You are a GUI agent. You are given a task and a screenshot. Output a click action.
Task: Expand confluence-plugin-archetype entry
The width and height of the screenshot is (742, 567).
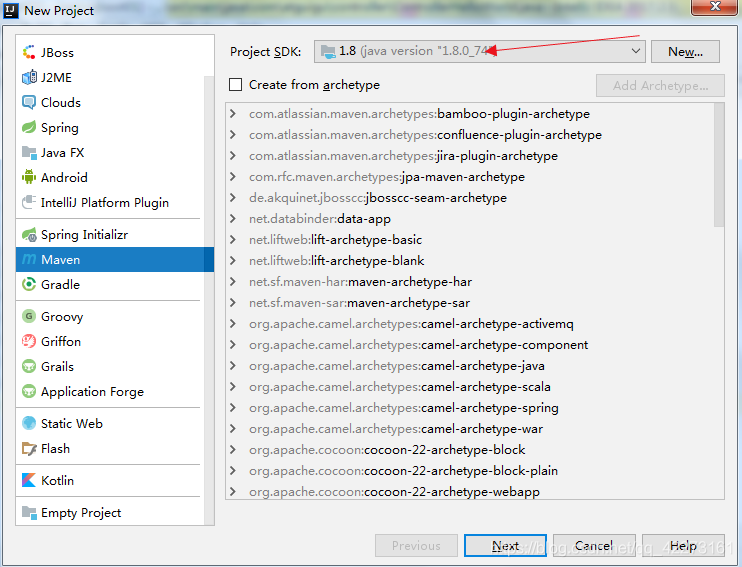[x=233, y=134]
